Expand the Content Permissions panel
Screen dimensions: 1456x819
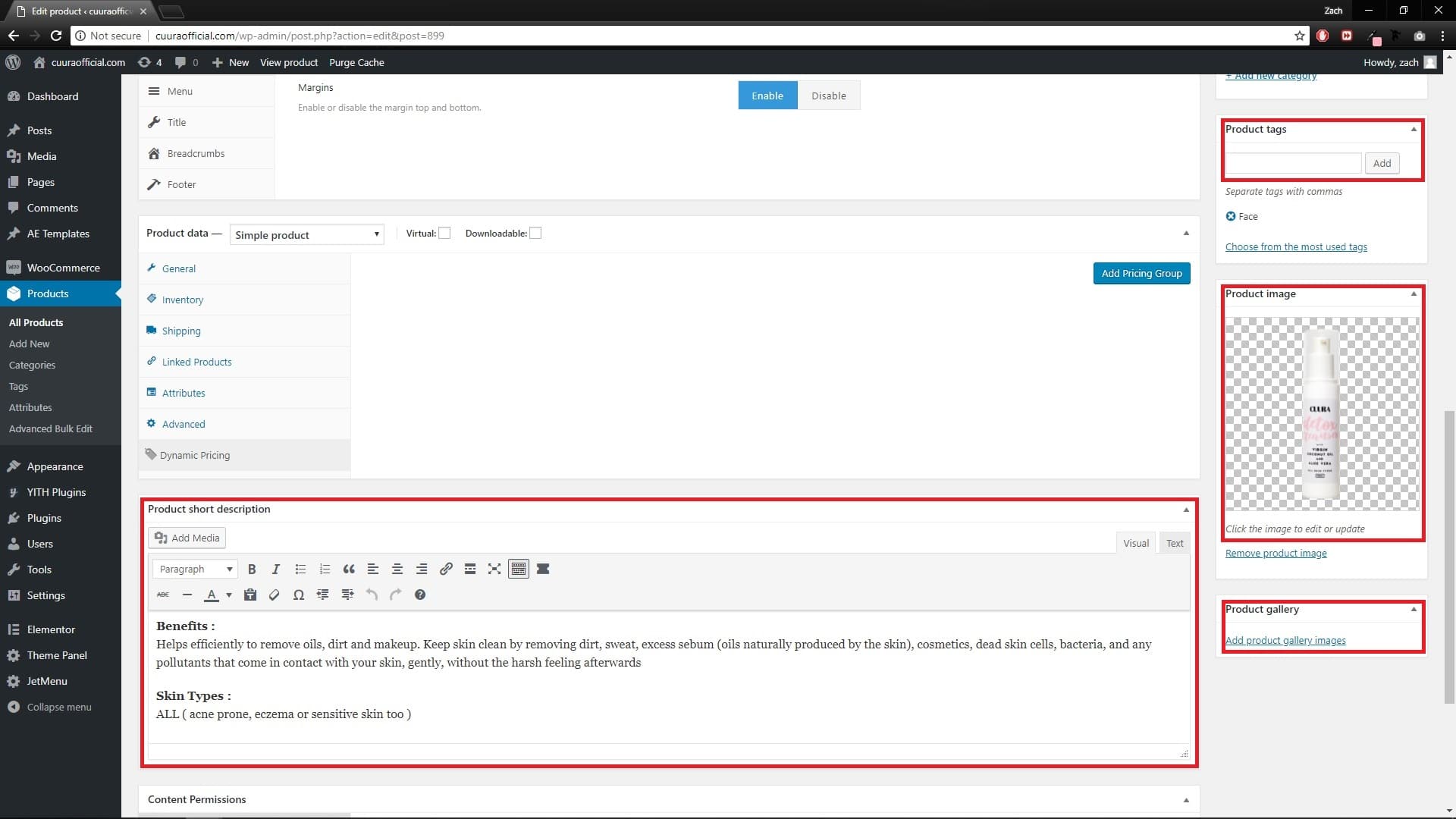[1186, 800]
